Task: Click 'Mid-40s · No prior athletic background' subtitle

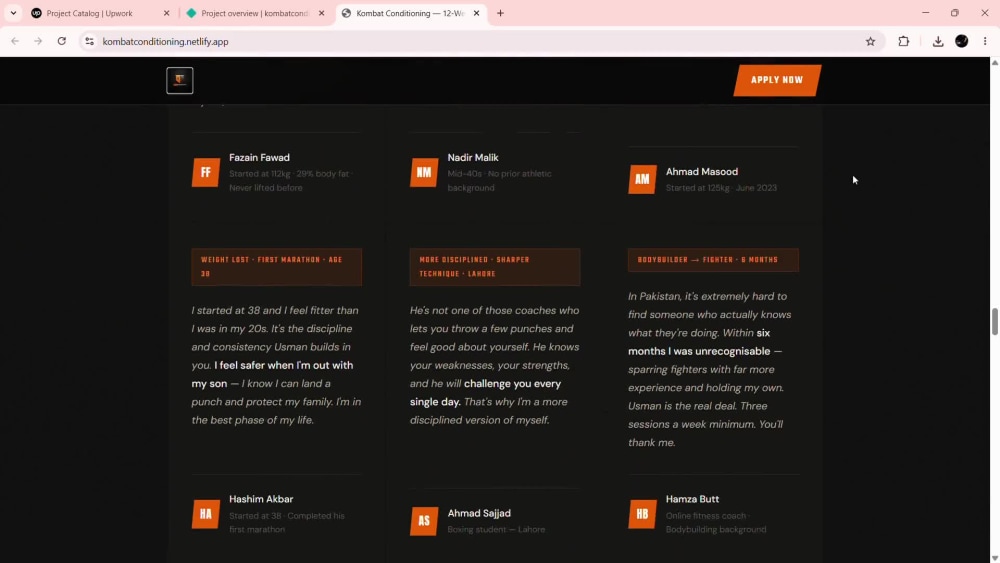Action: pyautogui.click(x=499, y=180)
